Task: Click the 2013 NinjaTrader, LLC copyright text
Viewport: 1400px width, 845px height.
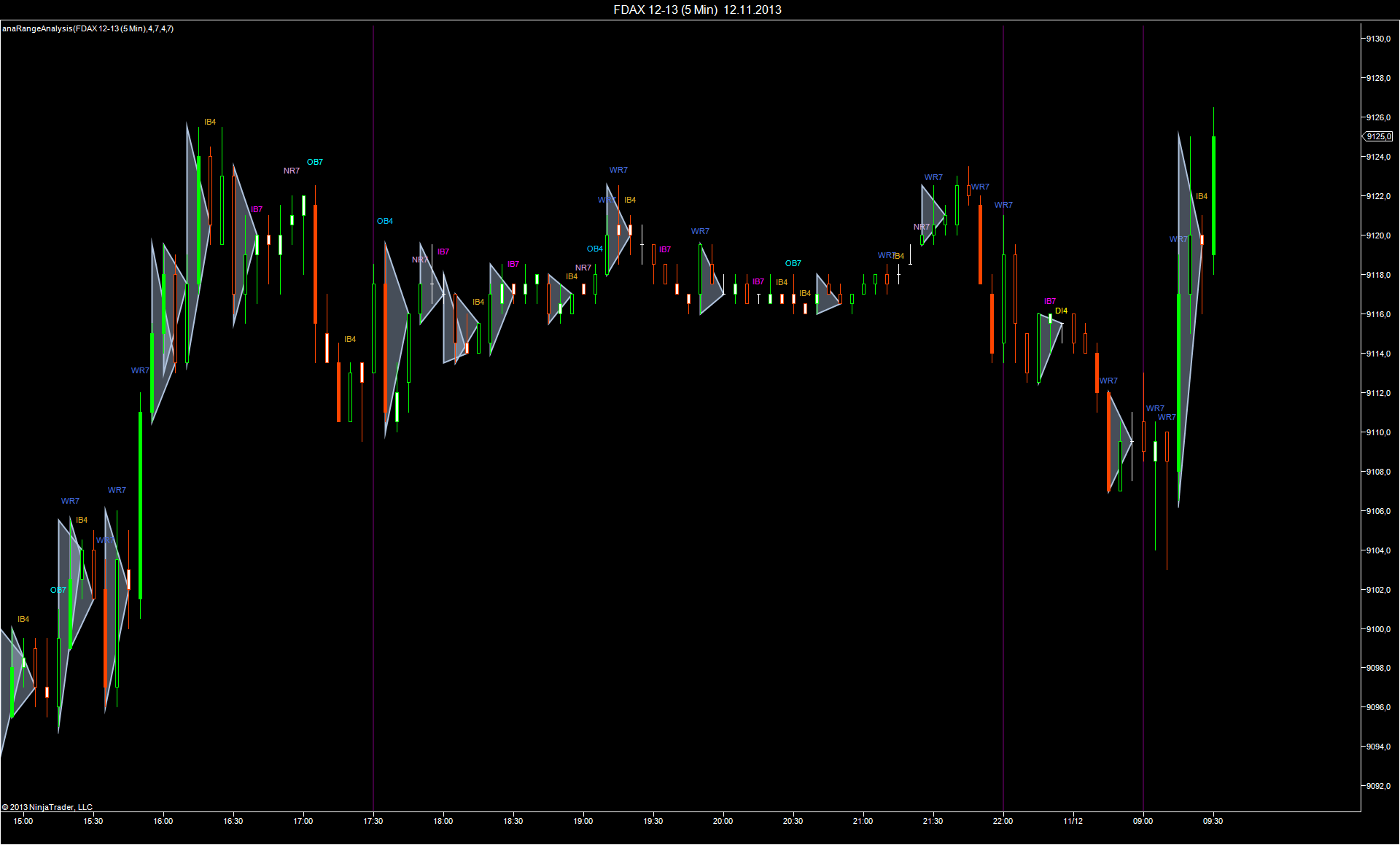Action: pos(47,807)
